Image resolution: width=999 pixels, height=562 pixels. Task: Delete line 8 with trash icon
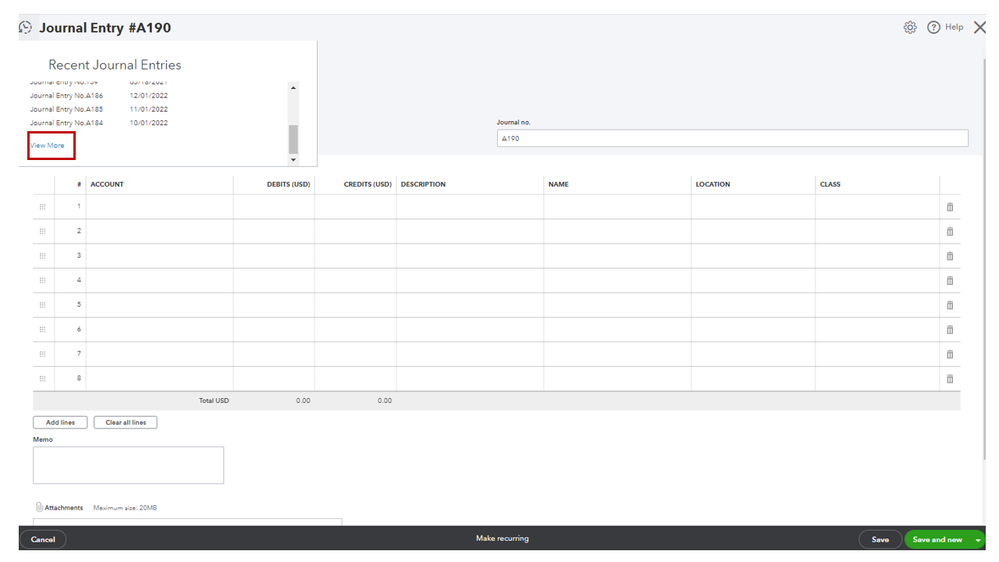coord(950,378)
